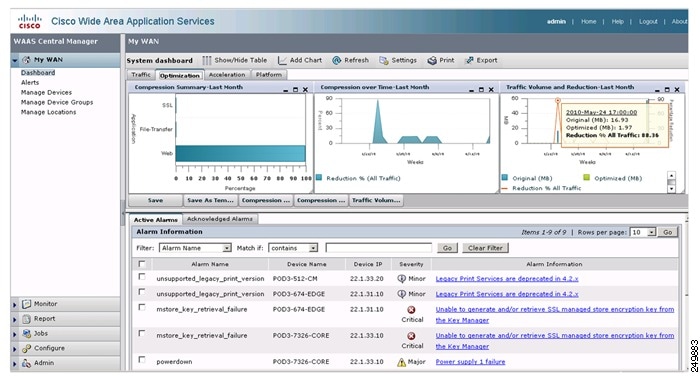700x379 pixels.
Task: Expand the Report section arrow
Action: [x=15, y=320]
